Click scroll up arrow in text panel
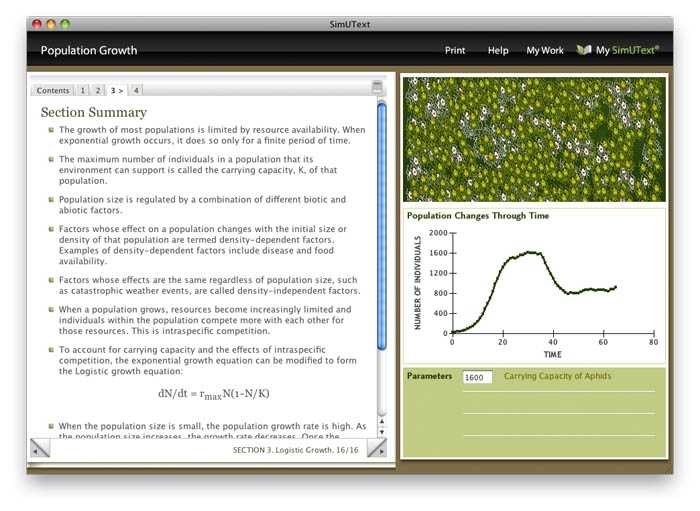The height and width of the screenshot is (511, 700). tap(381, 424)
